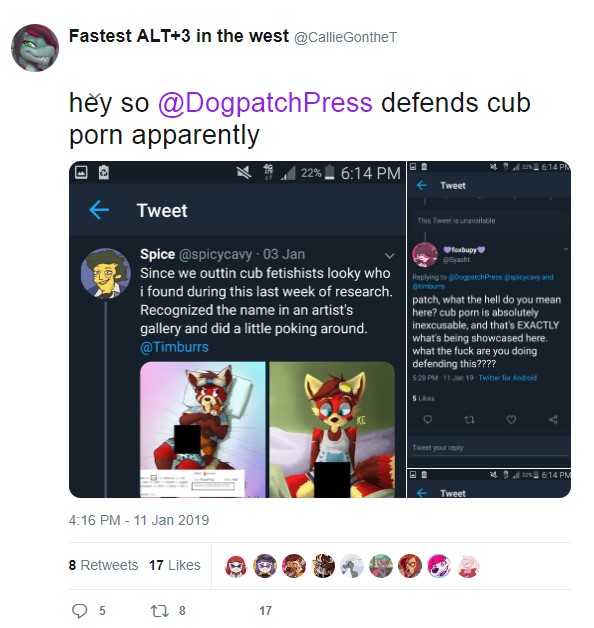
Task: Open the fox artwork thumbnail
Action: coord(332,429)
